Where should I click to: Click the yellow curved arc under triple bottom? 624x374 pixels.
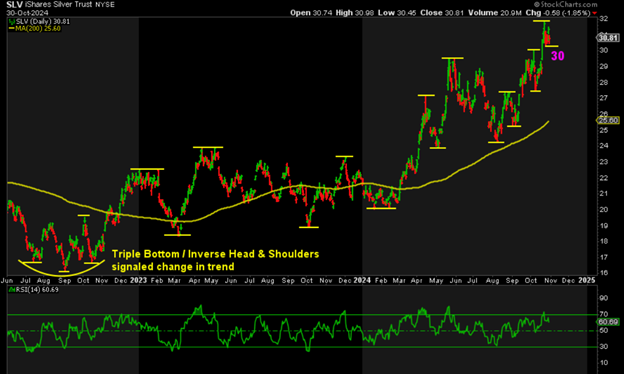point(62,269)
